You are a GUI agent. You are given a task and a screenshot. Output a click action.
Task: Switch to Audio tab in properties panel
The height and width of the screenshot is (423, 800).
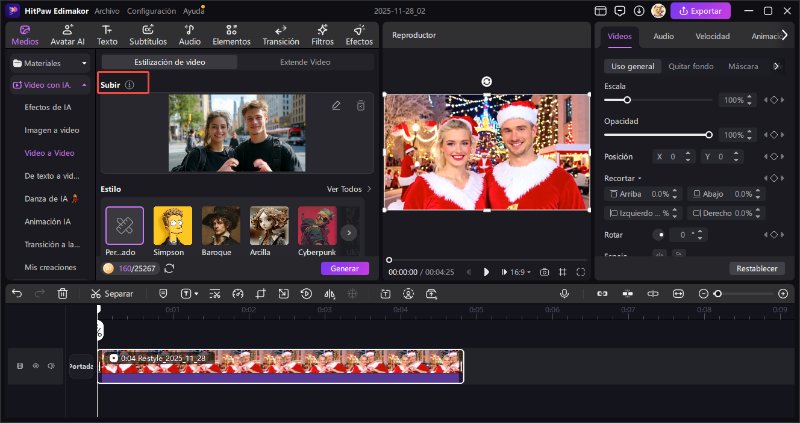pyautogui.click(x=663, y=36)
